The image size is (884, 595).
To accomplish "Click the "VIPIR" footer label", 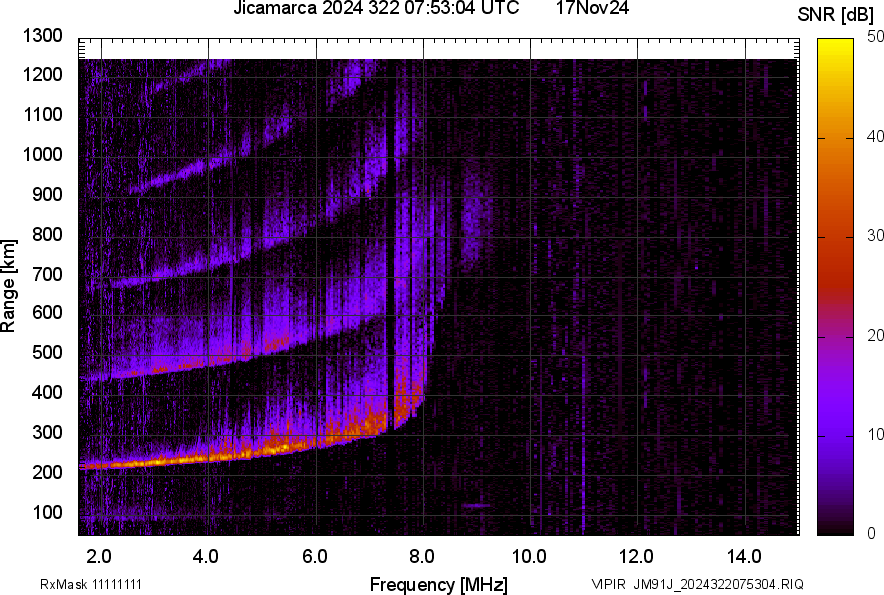I will click(x=608, y=584).
